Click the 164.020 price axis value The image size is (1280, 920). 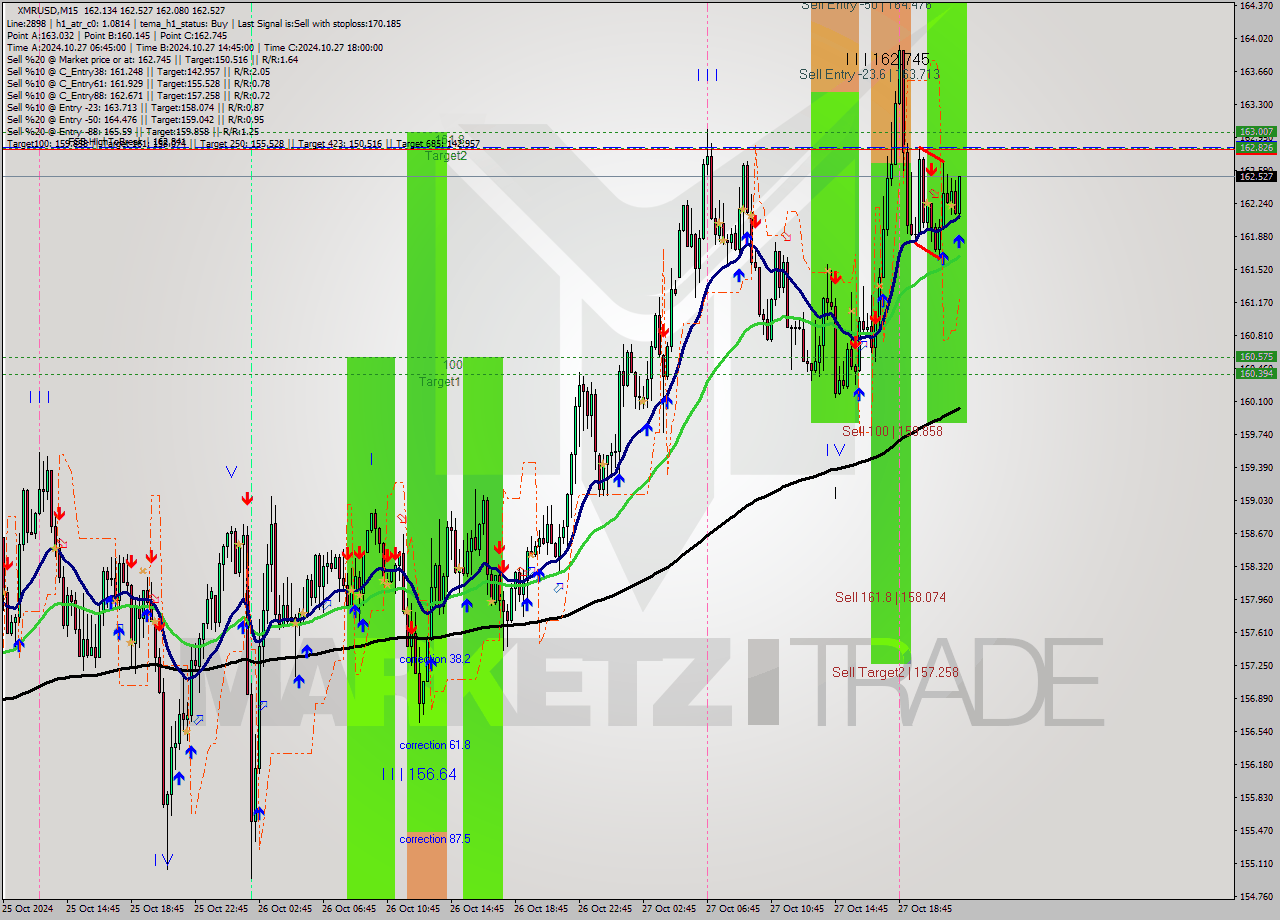pos(1256,38)
